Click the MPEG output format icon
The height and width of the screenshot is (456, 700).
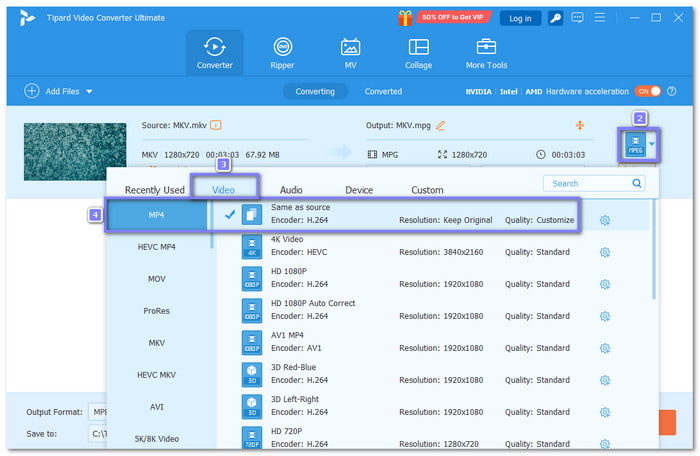[x=635, y=145]
